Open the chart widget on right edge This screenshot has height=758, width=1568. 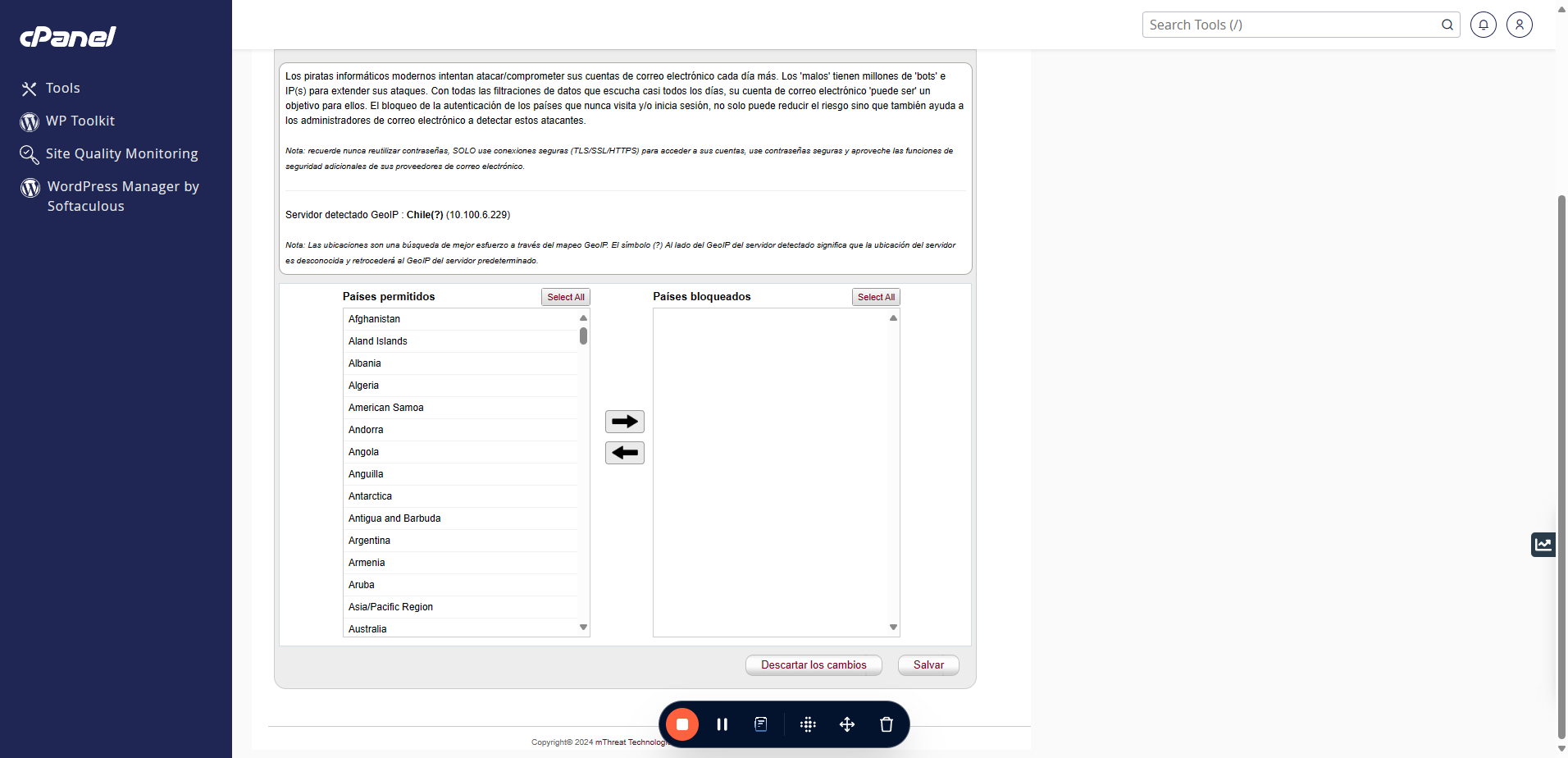click(x=1543, y=545)
